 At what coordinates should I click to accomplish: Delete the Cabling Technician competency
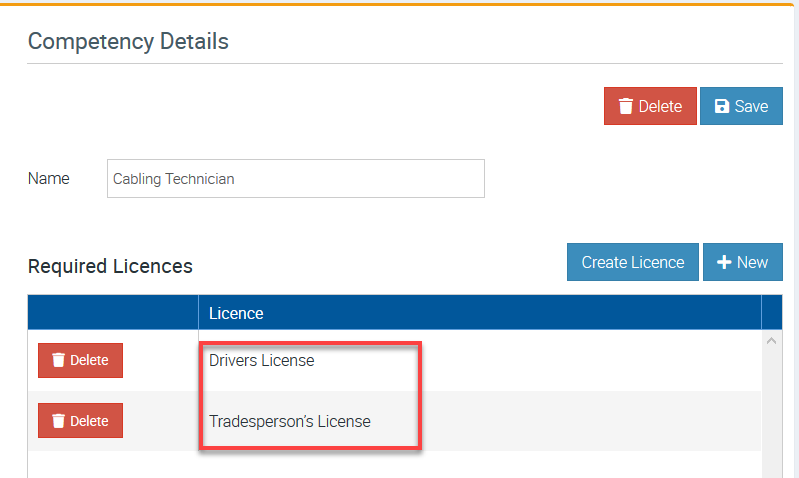[650, 106]
